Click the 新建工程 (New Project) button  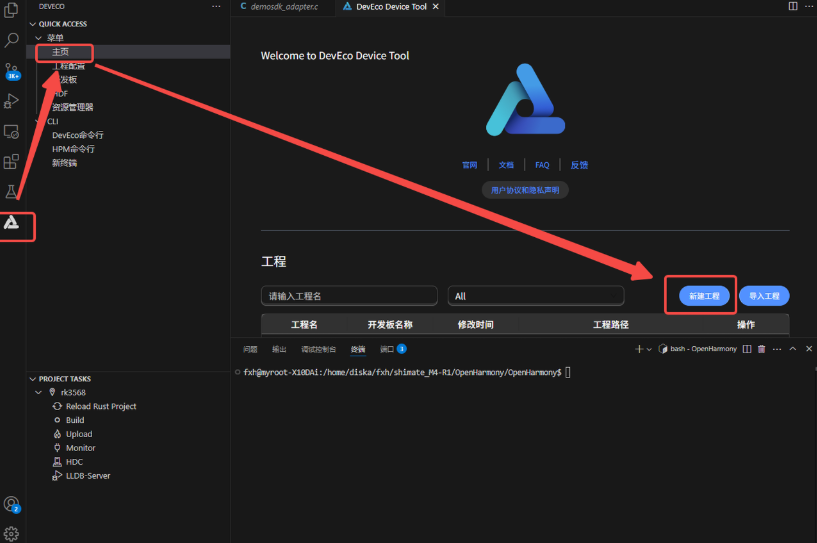699,296
